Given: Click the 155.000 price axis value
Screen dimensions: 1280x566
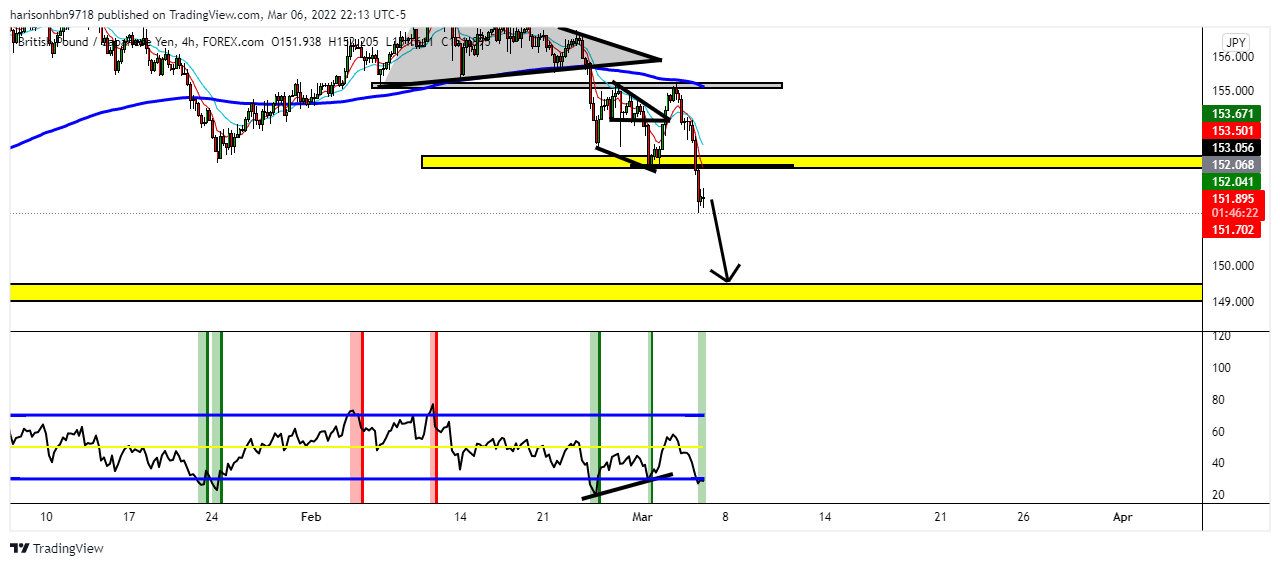Looking at the screenshot, I should pyautogui.click(x=1233, y=90).
